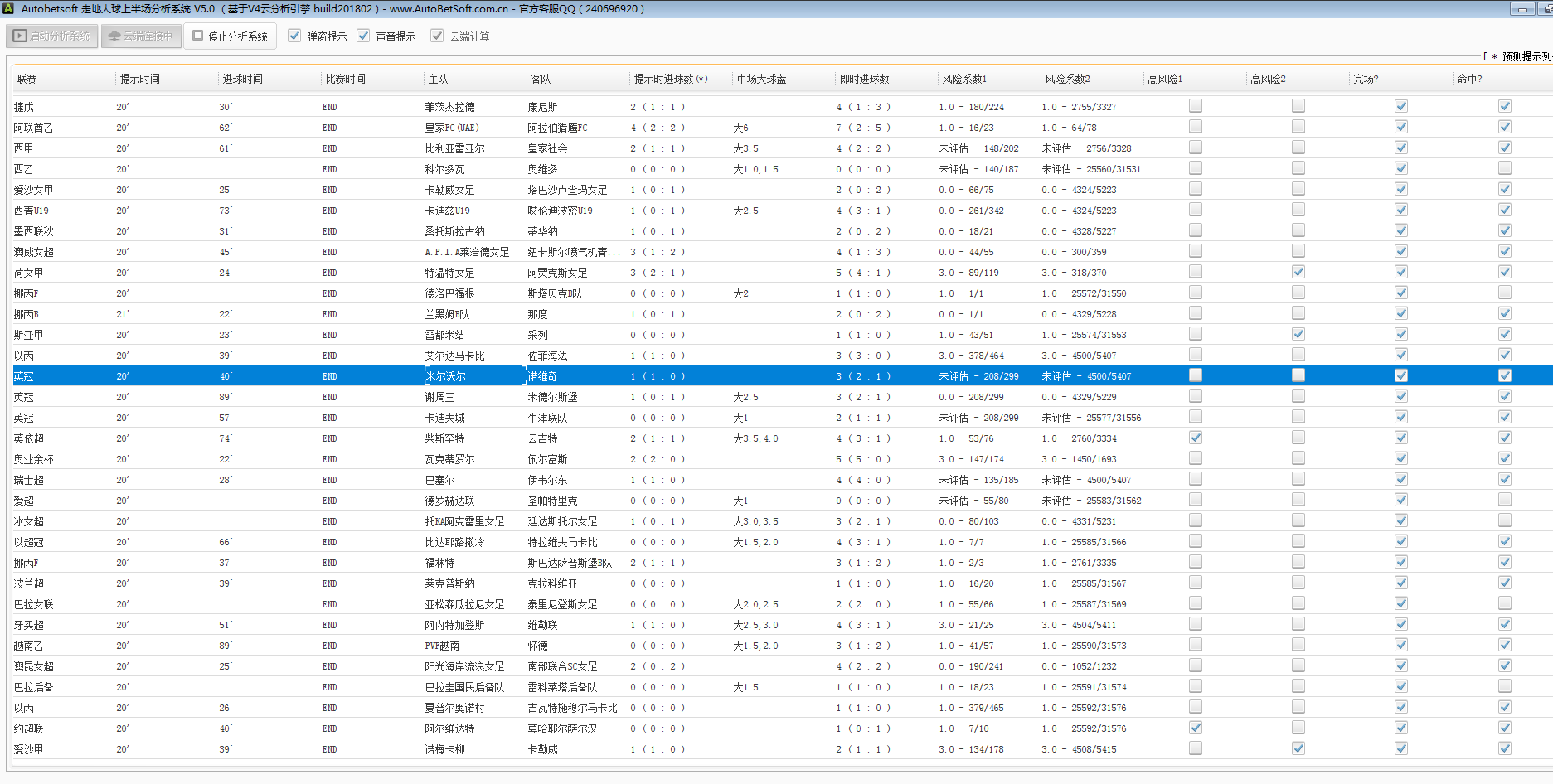The width and height of the screenshot is (1553, 784).
Task: Click the cloud icon on 云端连接中
Action: 114,36
